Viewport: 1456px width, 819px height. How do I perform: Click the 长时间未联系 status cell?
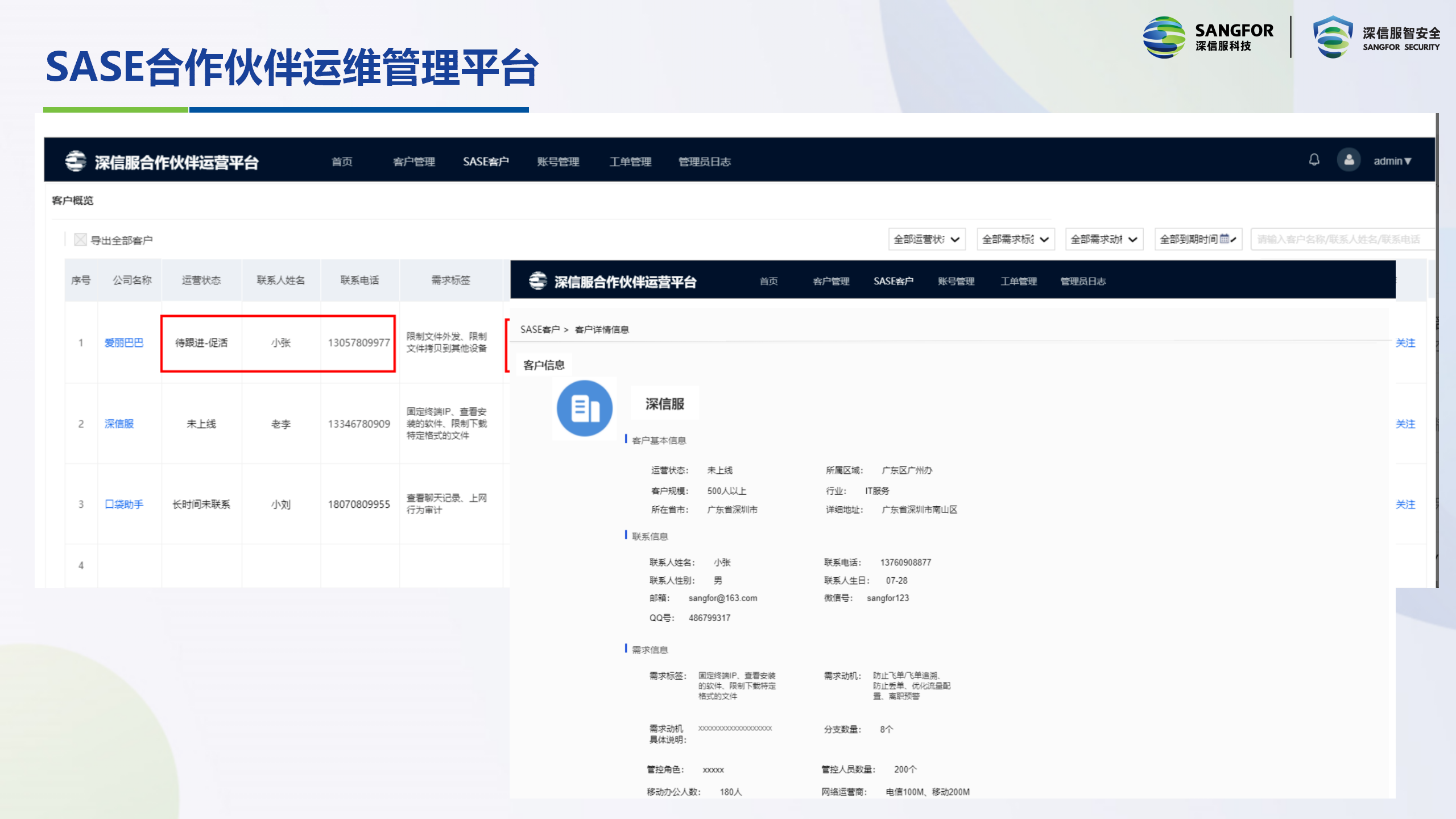(201, 504)
